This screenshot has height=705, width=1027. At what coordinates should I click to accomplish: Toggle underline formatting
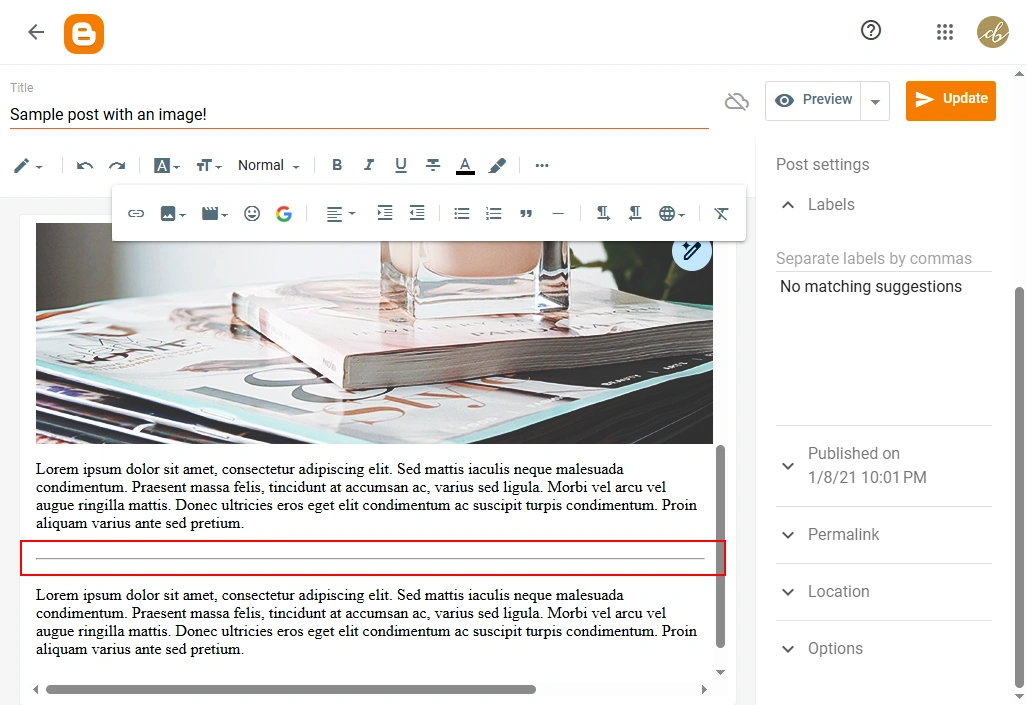click(x=401, y=166)
